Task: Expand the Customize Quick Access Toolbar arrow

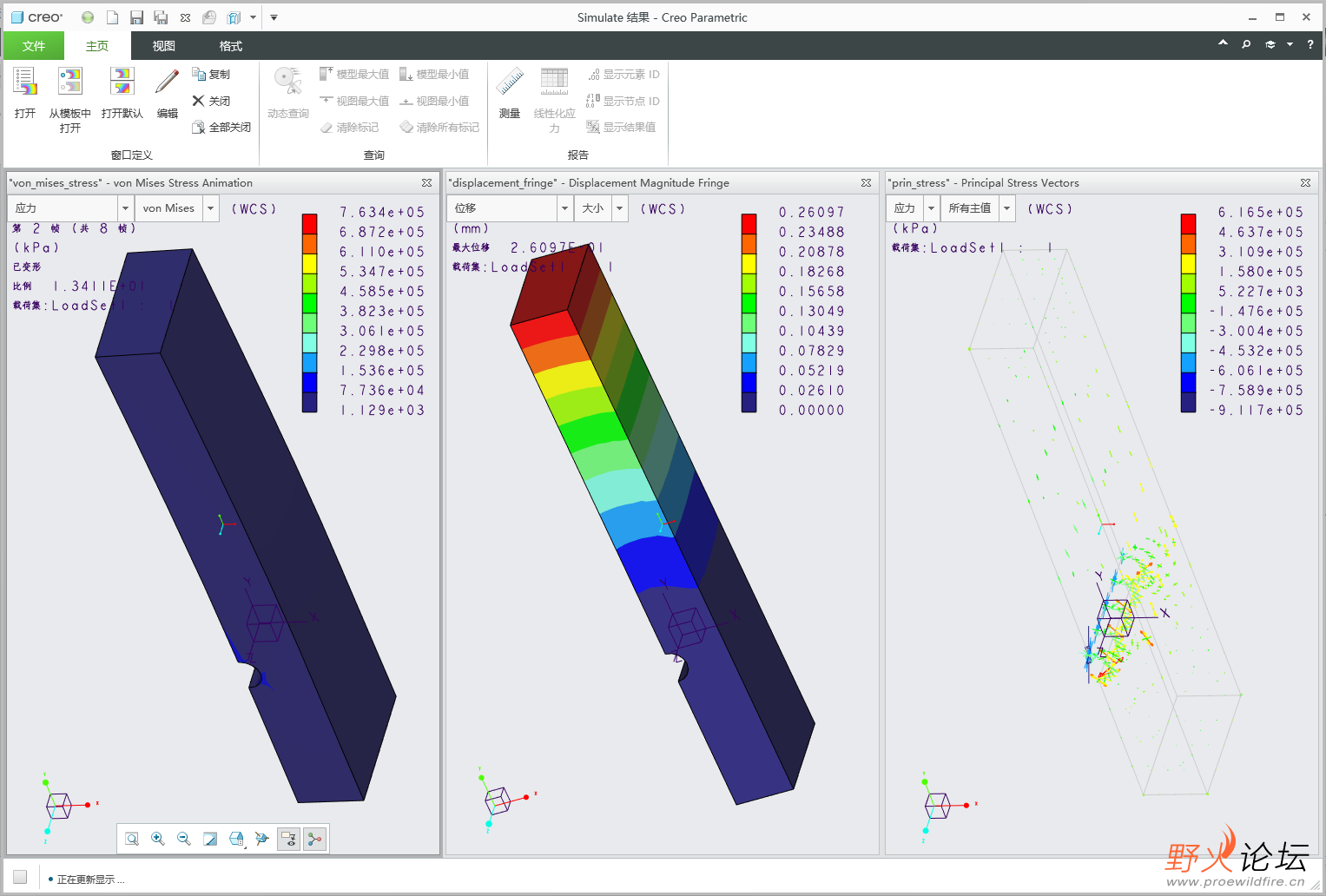Action: (x=274, y=17)
